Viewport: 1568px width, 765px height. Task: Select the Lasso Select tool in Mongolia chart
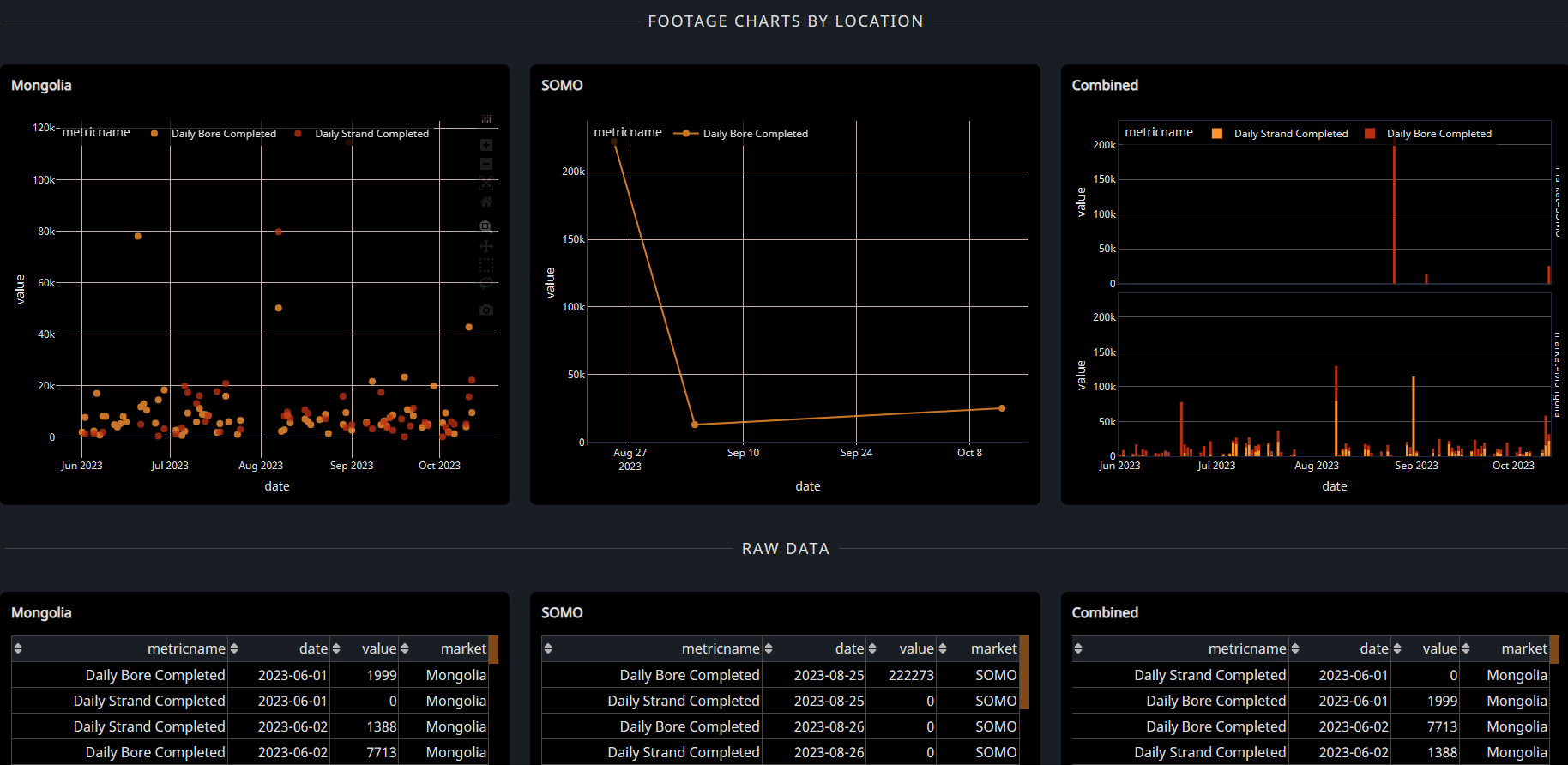coord(486,284)
